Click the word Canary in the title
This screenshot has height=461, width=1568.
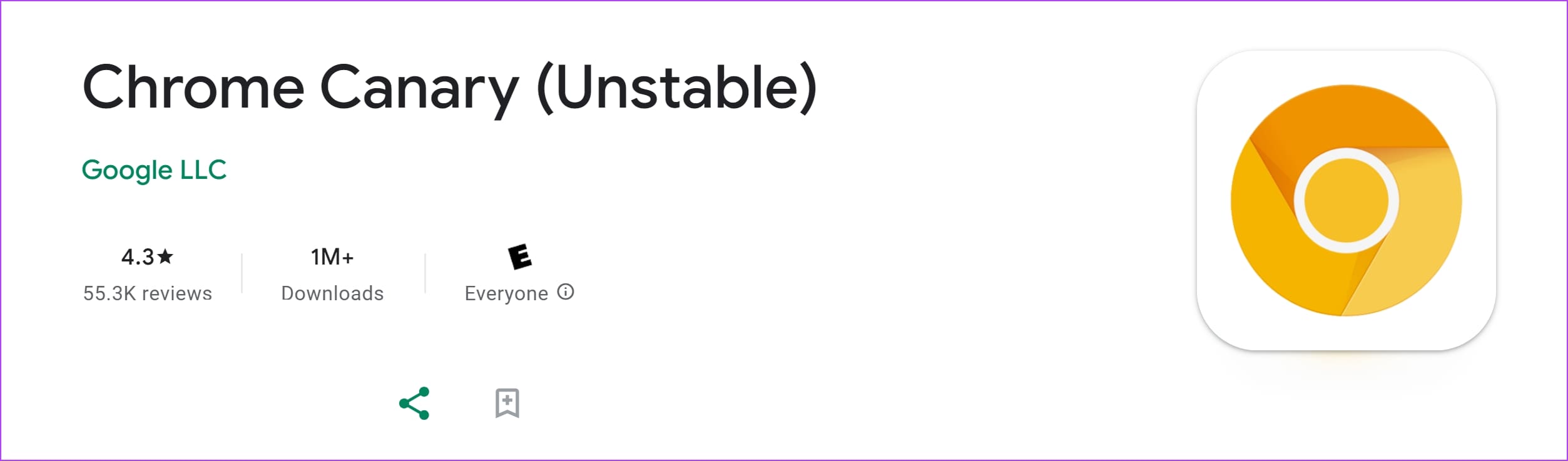pyautogui.click(x=419, y=88)
